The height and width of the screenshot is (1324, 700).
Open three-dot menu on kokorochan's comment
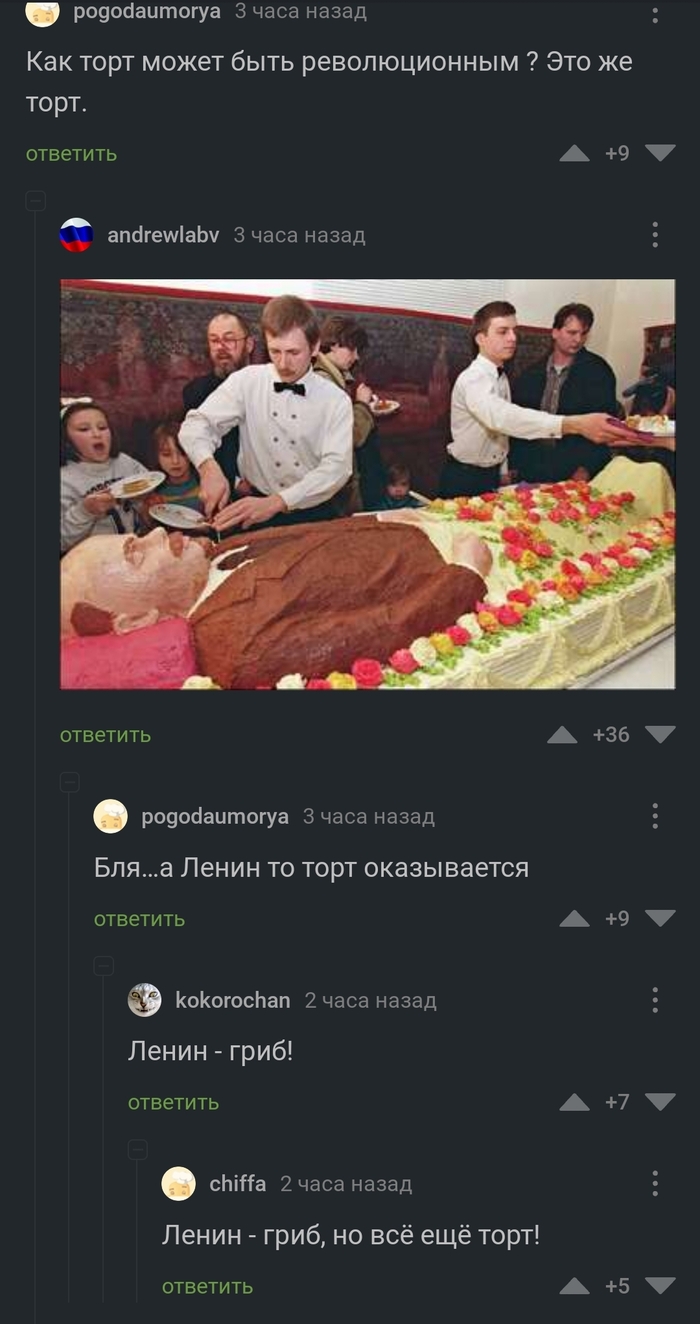(x=655, y=1000)
